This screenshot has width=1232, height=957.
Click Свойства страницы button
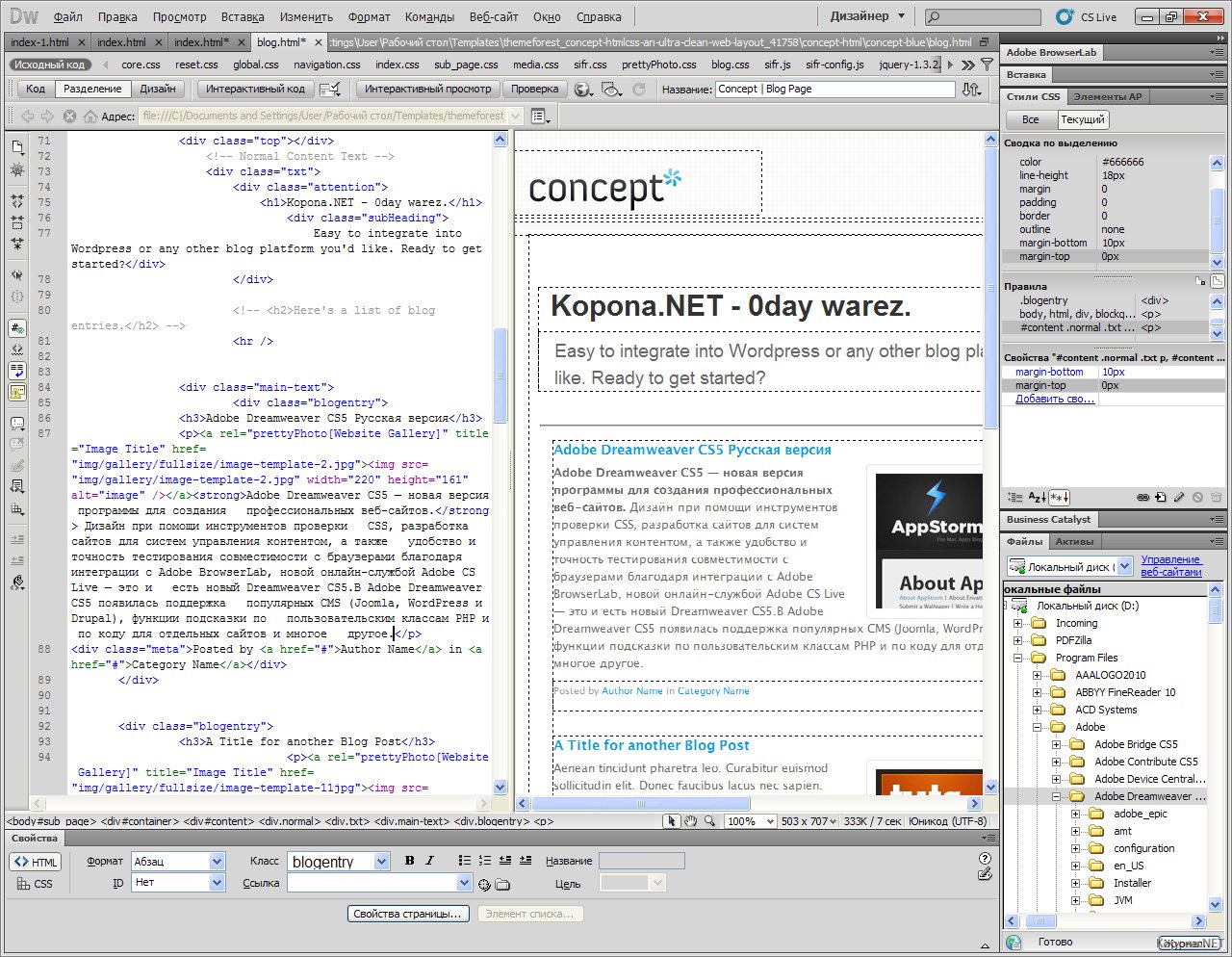click(408, 914)
